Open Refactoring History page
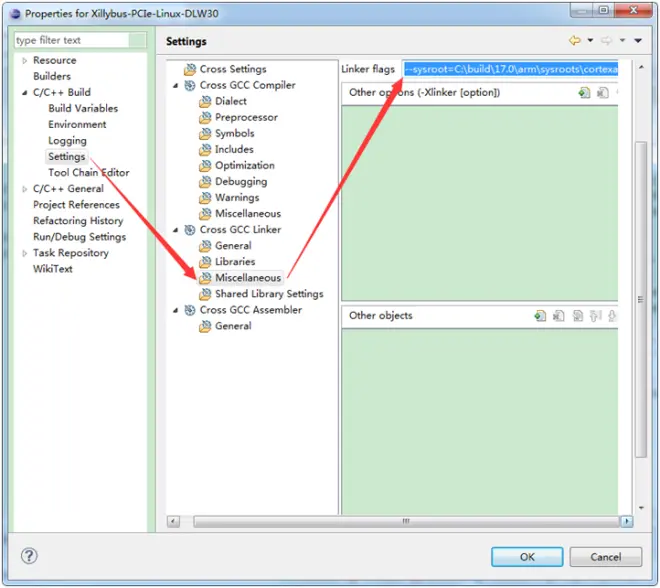The image size is (660, 588). pos(78,221)
